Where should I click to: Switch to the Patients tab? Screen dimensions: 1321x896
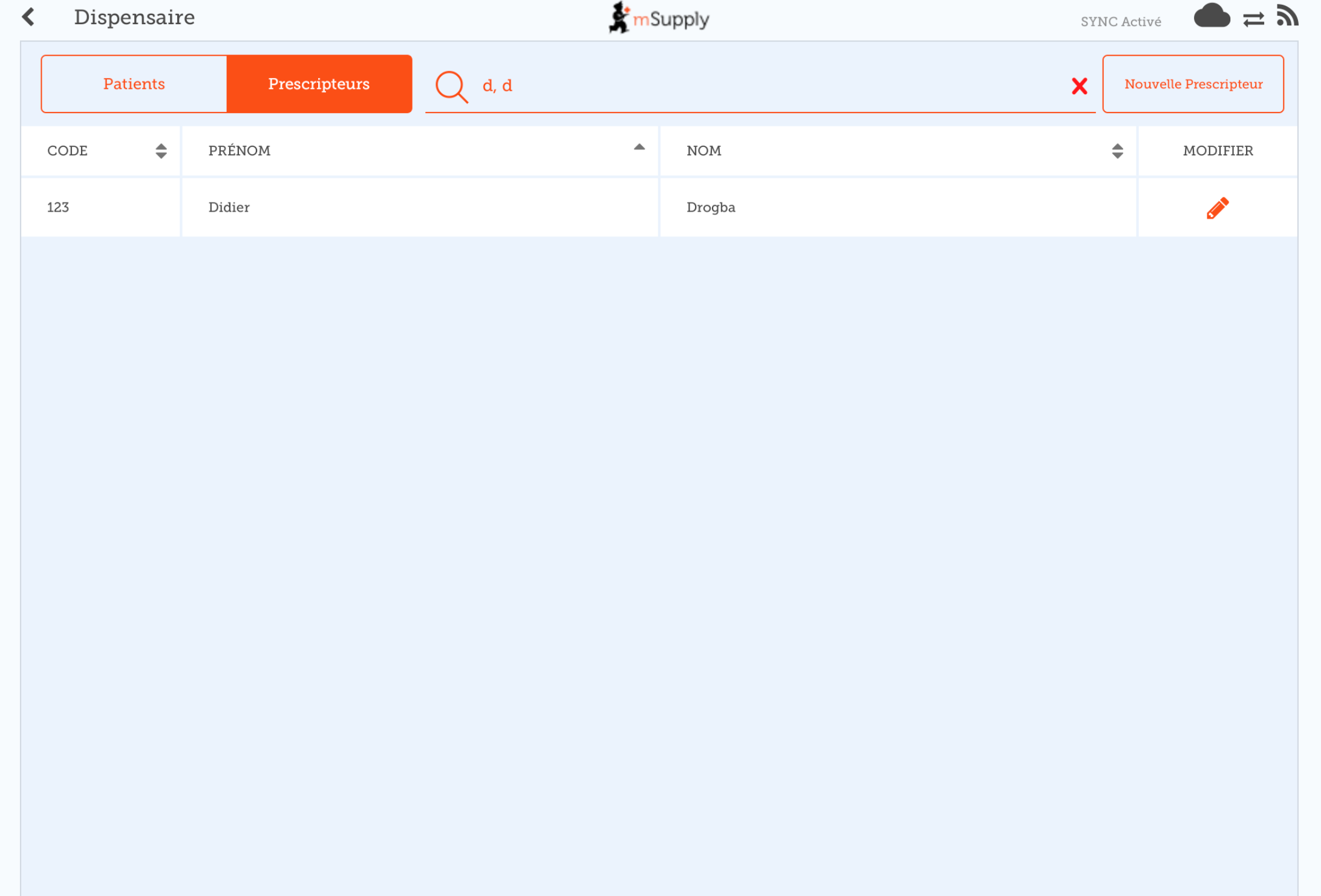point(134,84)
